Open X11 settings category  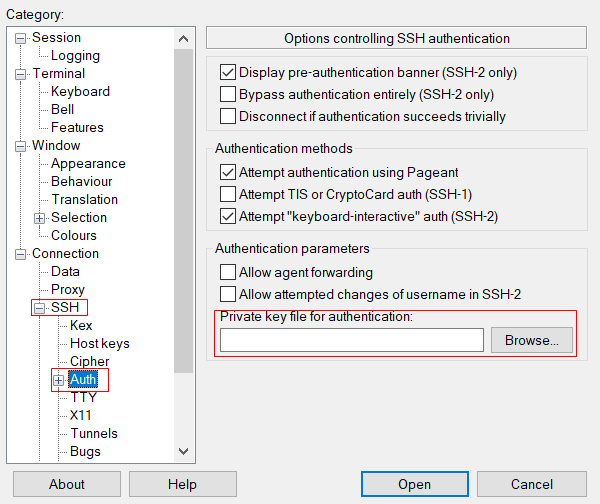click(81, 415)
